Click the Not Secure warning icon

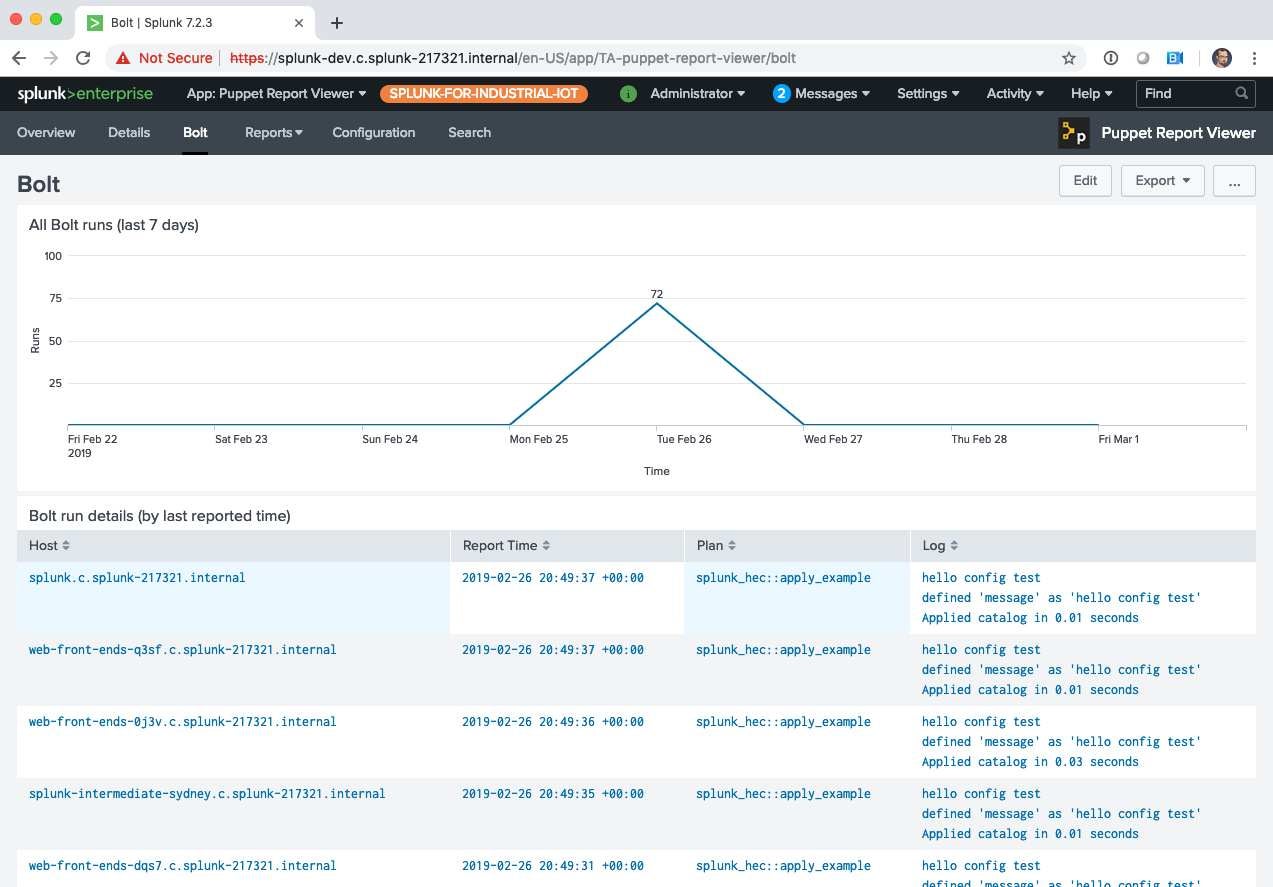[123, 58]
